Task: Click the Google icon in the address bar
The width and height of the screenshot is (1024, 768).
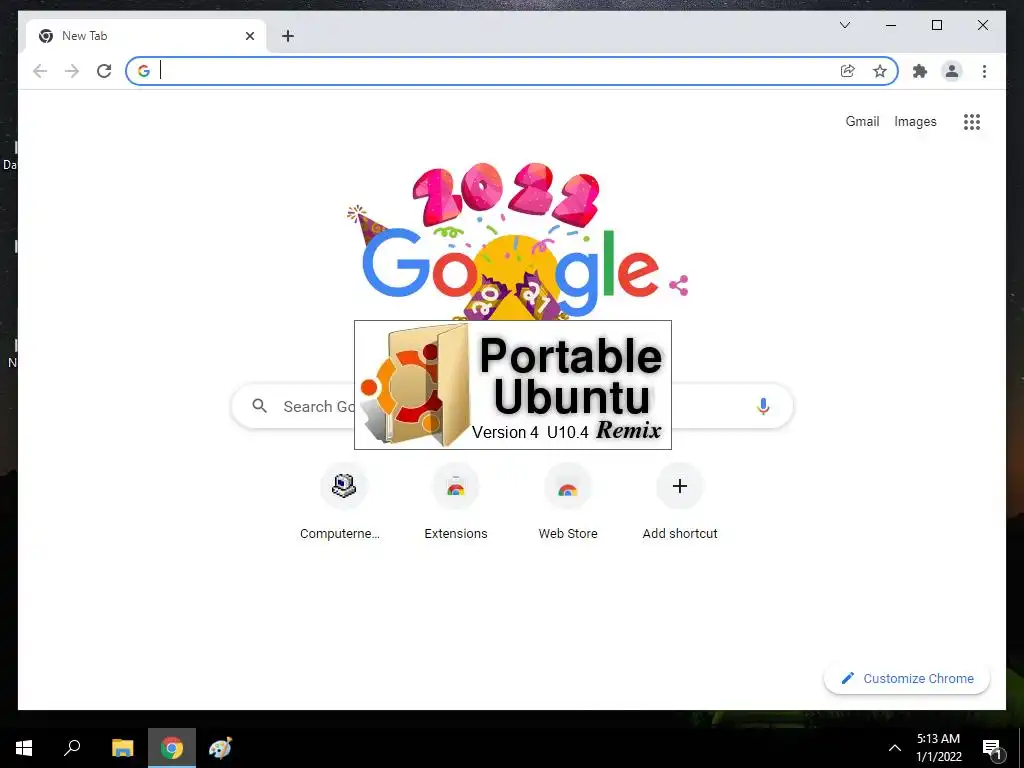Action: click(x=144, y=71)
